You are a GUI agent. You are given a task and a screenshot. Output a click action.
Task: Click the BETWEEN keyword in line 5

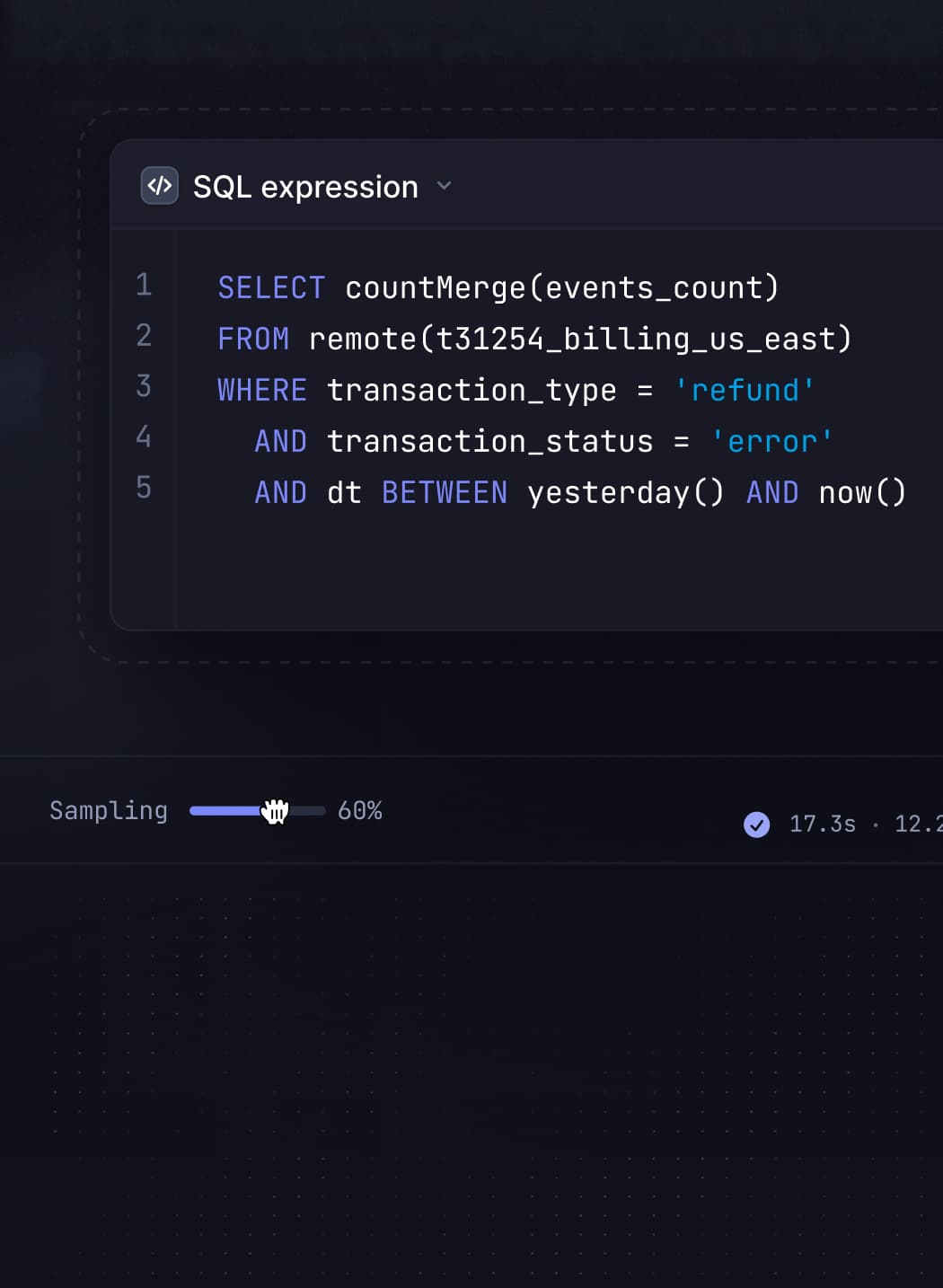pos(445,492)
